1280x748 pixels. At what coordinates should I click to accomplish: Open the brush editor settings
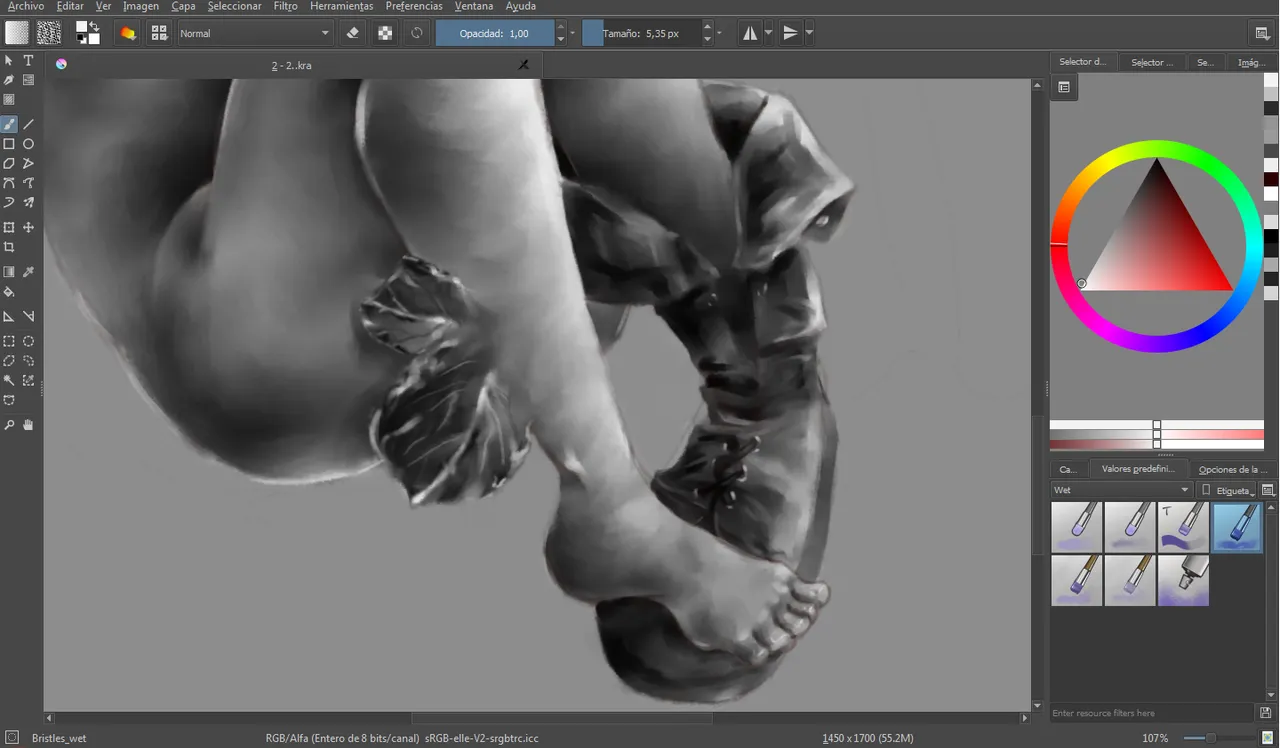click(x=127, y=33)
